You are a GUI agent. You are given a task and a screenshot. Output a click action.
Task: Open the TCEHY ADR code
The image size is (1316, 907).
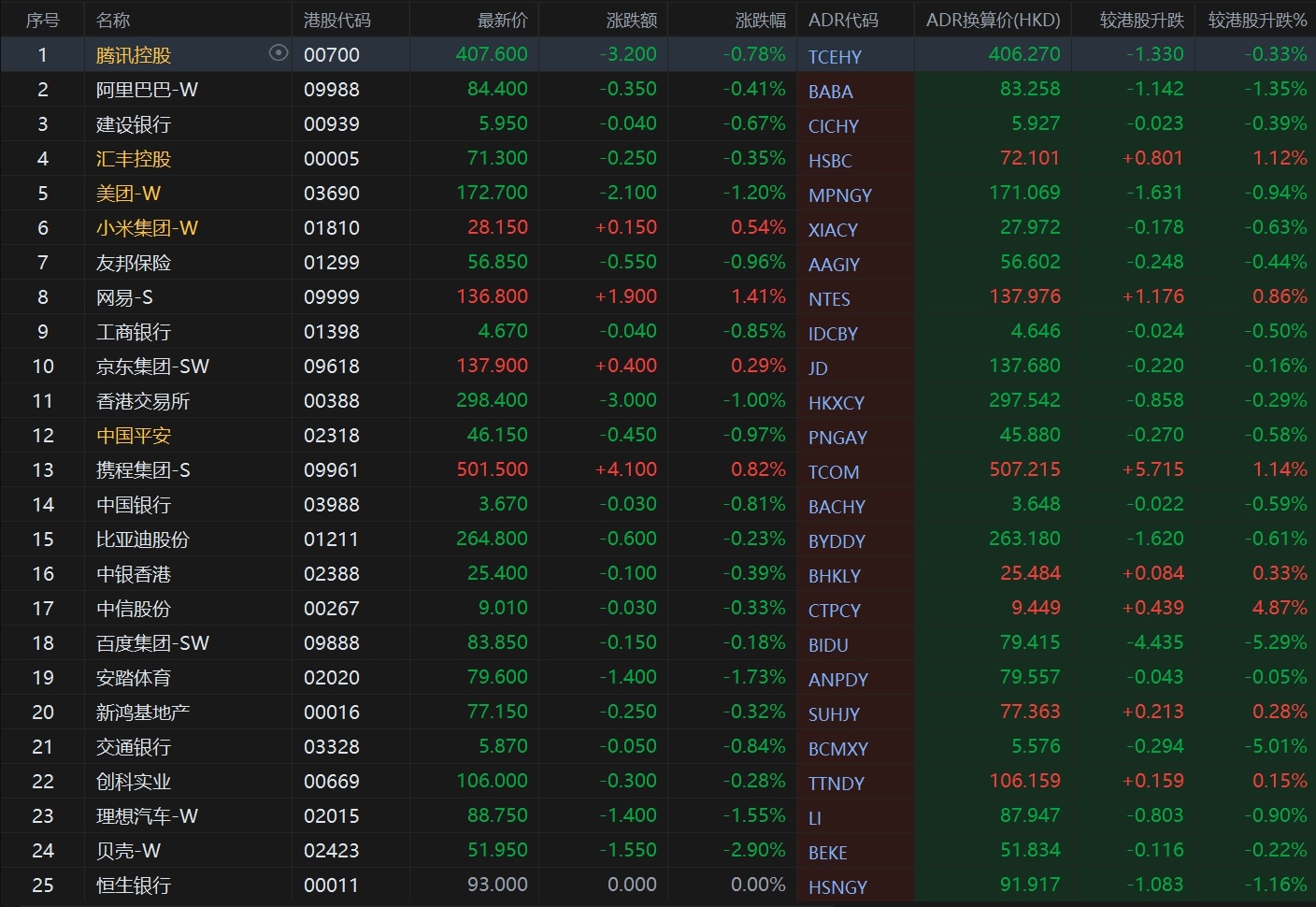[835, 57]
